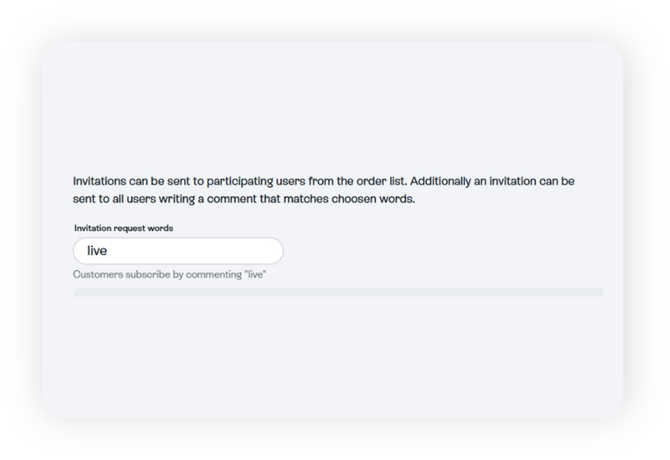The height and width of the screenshot is (460, 670).
Task: Click the Invitation request words input field
Action: (178, 251)
